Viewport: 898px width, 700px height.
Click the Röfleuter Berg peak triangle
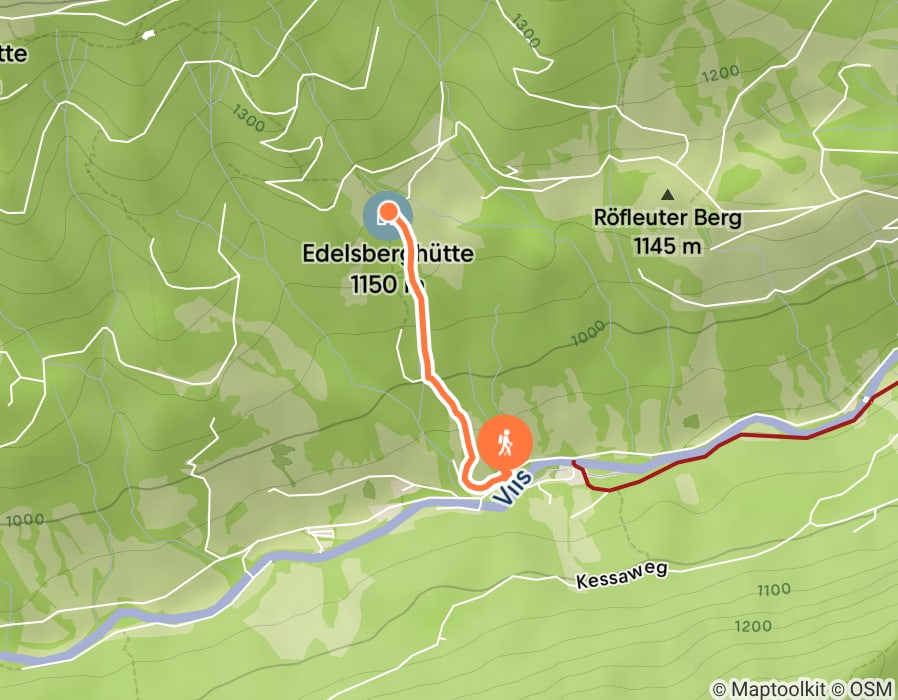tap(667, 195)
